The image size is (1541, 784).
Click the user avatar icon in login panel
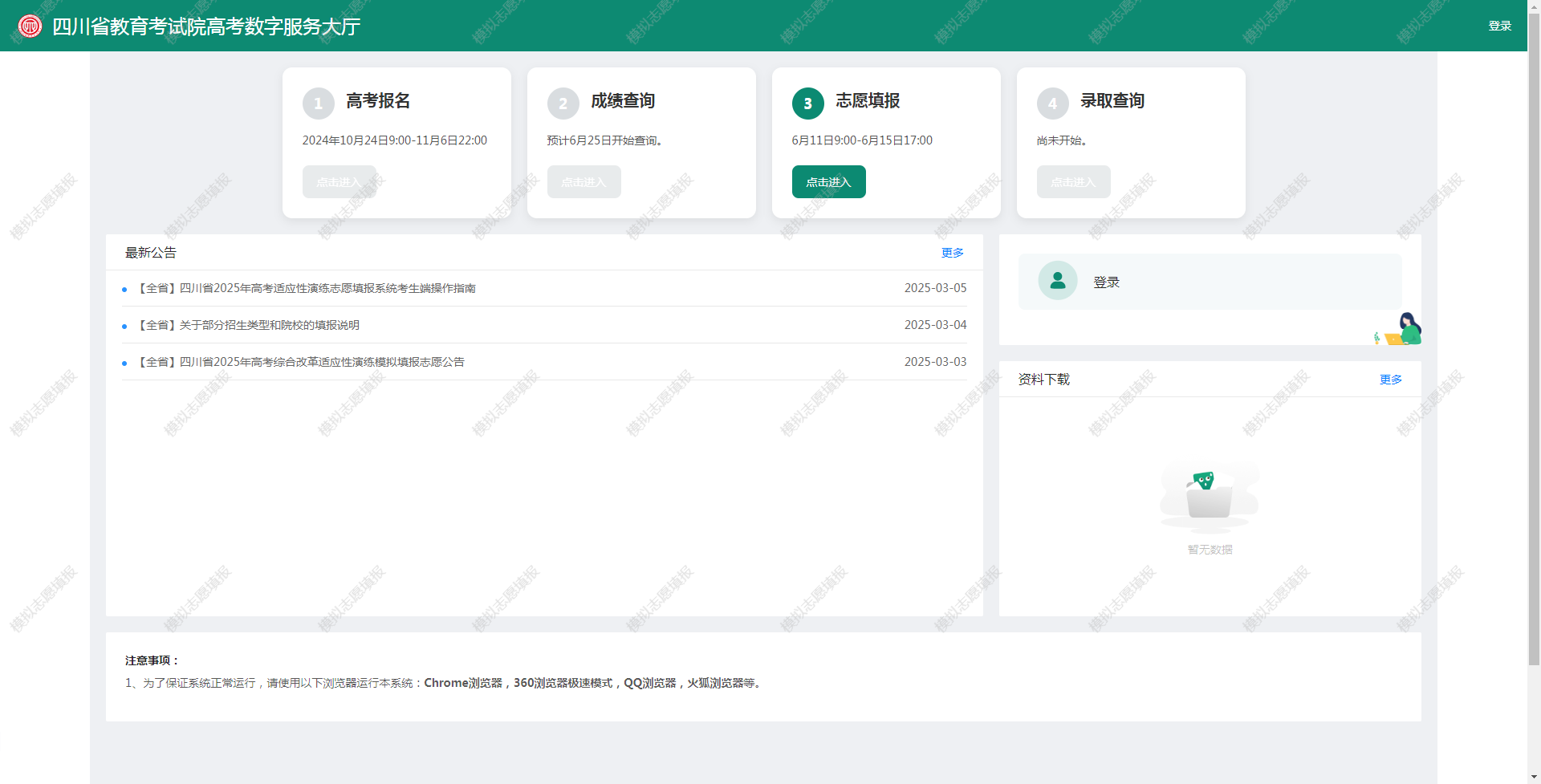coord(1057,281)
